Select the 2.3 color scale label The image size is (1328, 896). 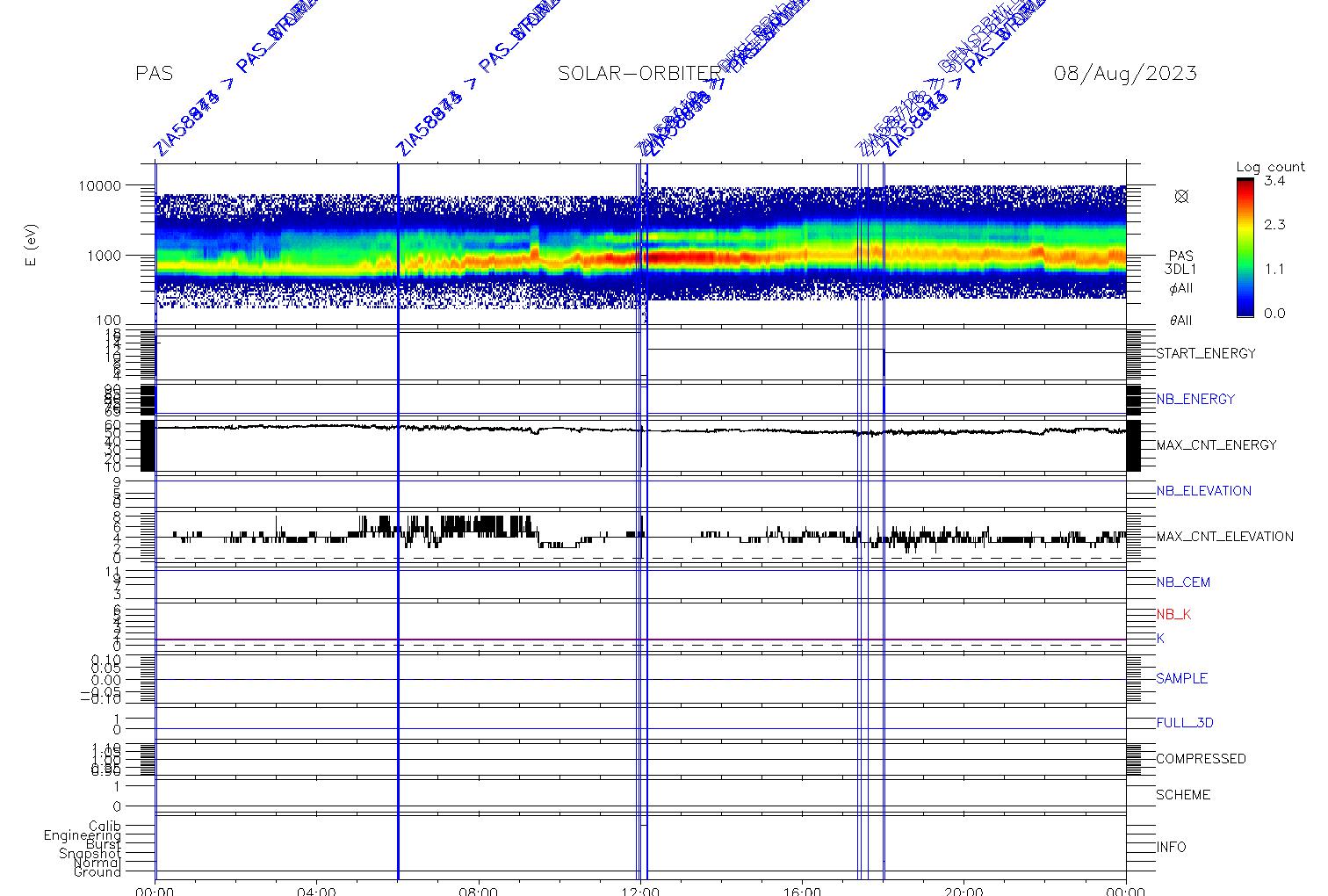coord(1274,225)
